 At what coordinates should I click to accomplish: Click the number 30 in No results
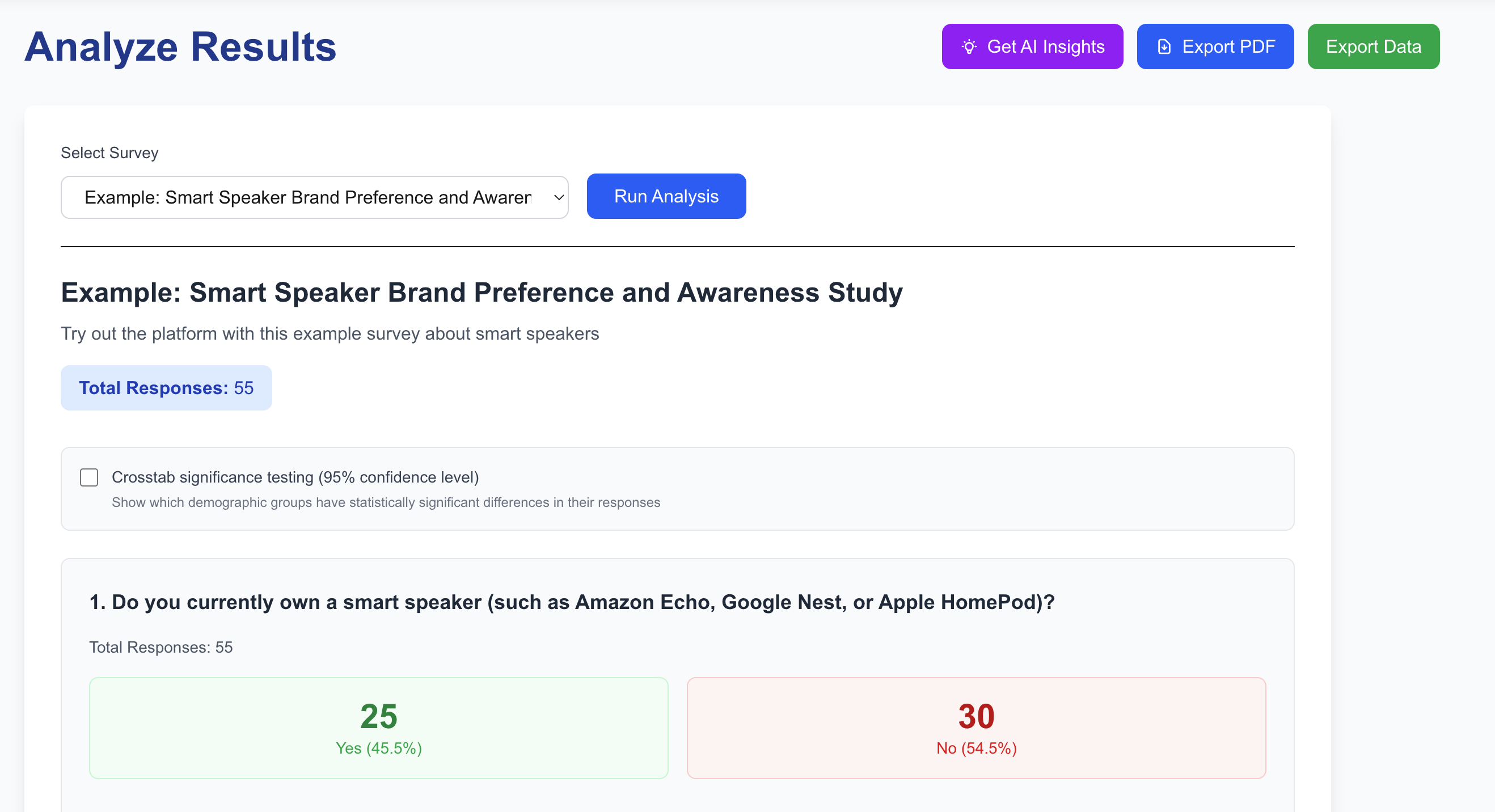976,716
